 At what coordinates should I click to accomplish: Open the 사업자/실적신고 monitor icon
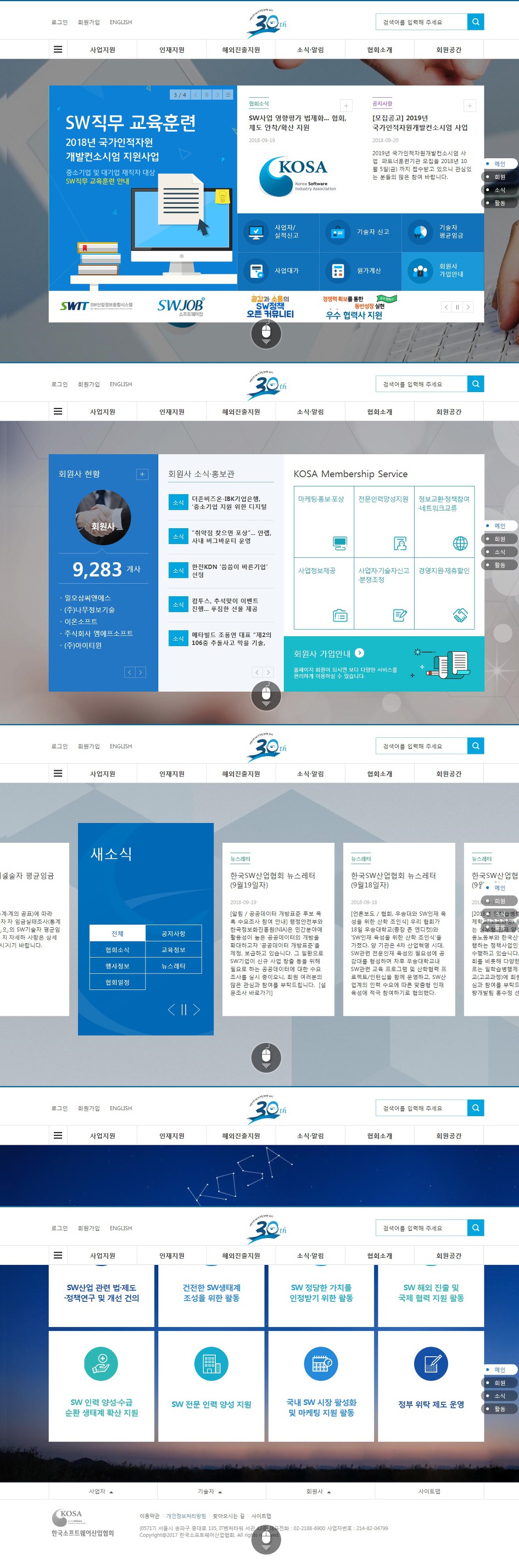[256, 232]
